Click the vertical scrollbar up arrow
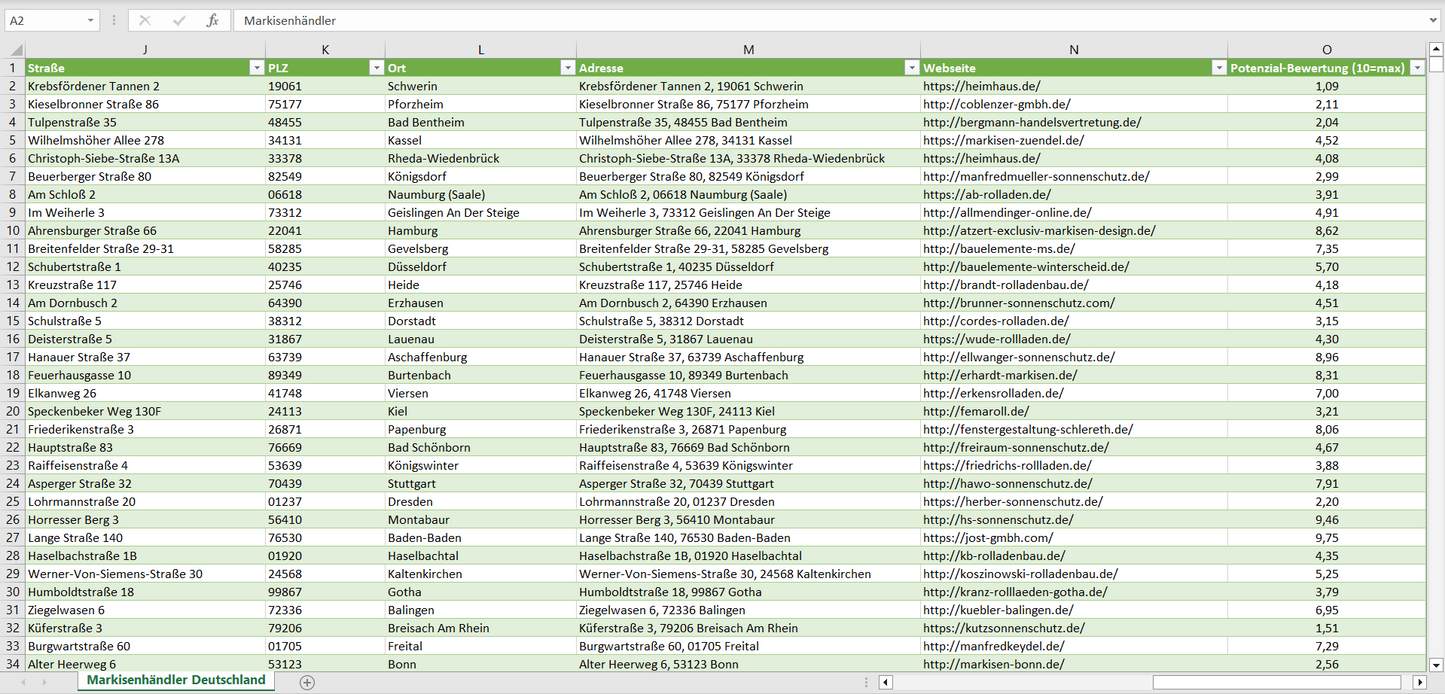The height and width of the screenshot is (694, 1445). point(1436,49)
